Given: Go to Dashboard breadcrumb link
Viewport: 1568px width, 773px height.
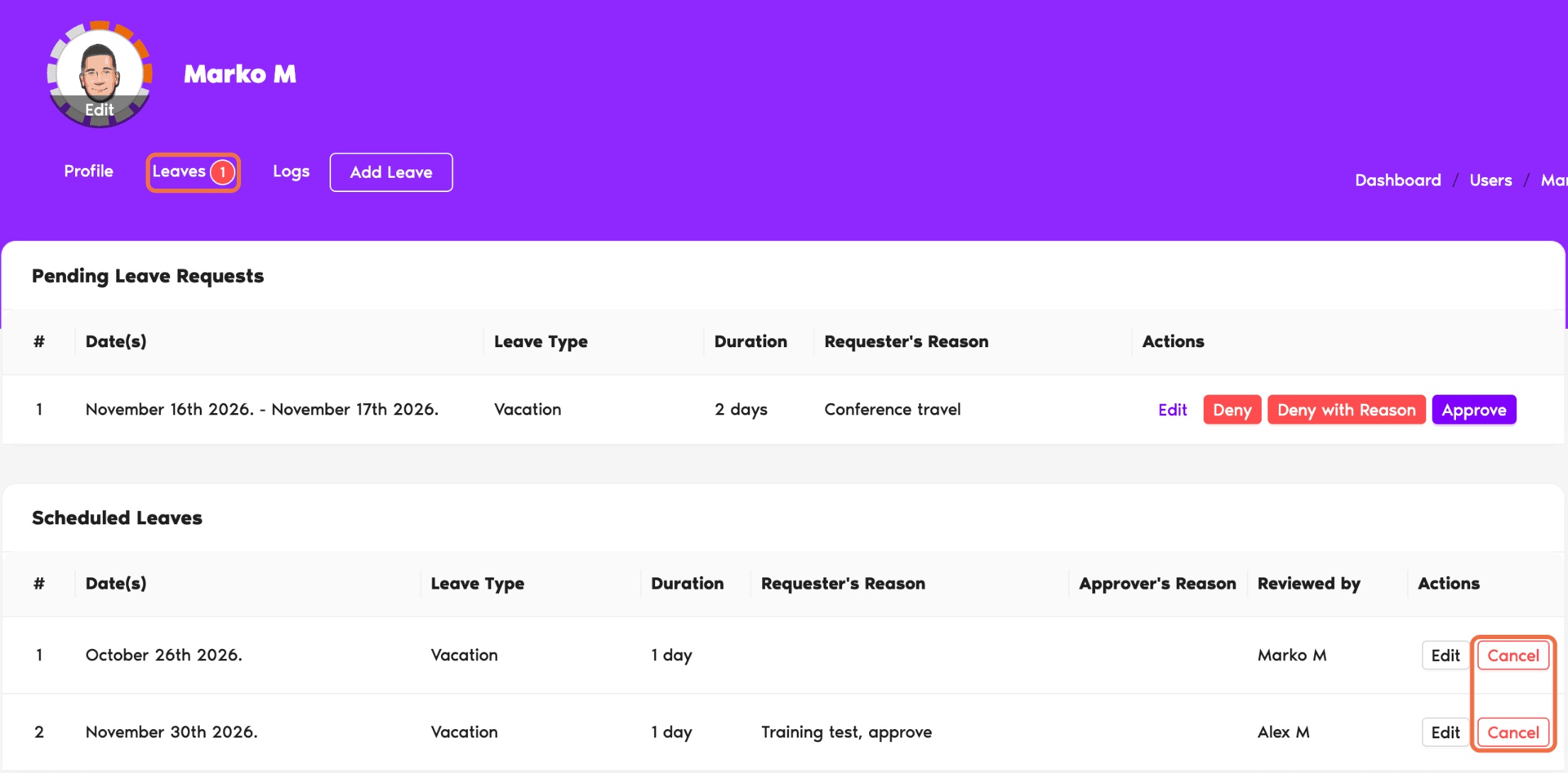Looking at the screenshot, I should click(1398, 180).
